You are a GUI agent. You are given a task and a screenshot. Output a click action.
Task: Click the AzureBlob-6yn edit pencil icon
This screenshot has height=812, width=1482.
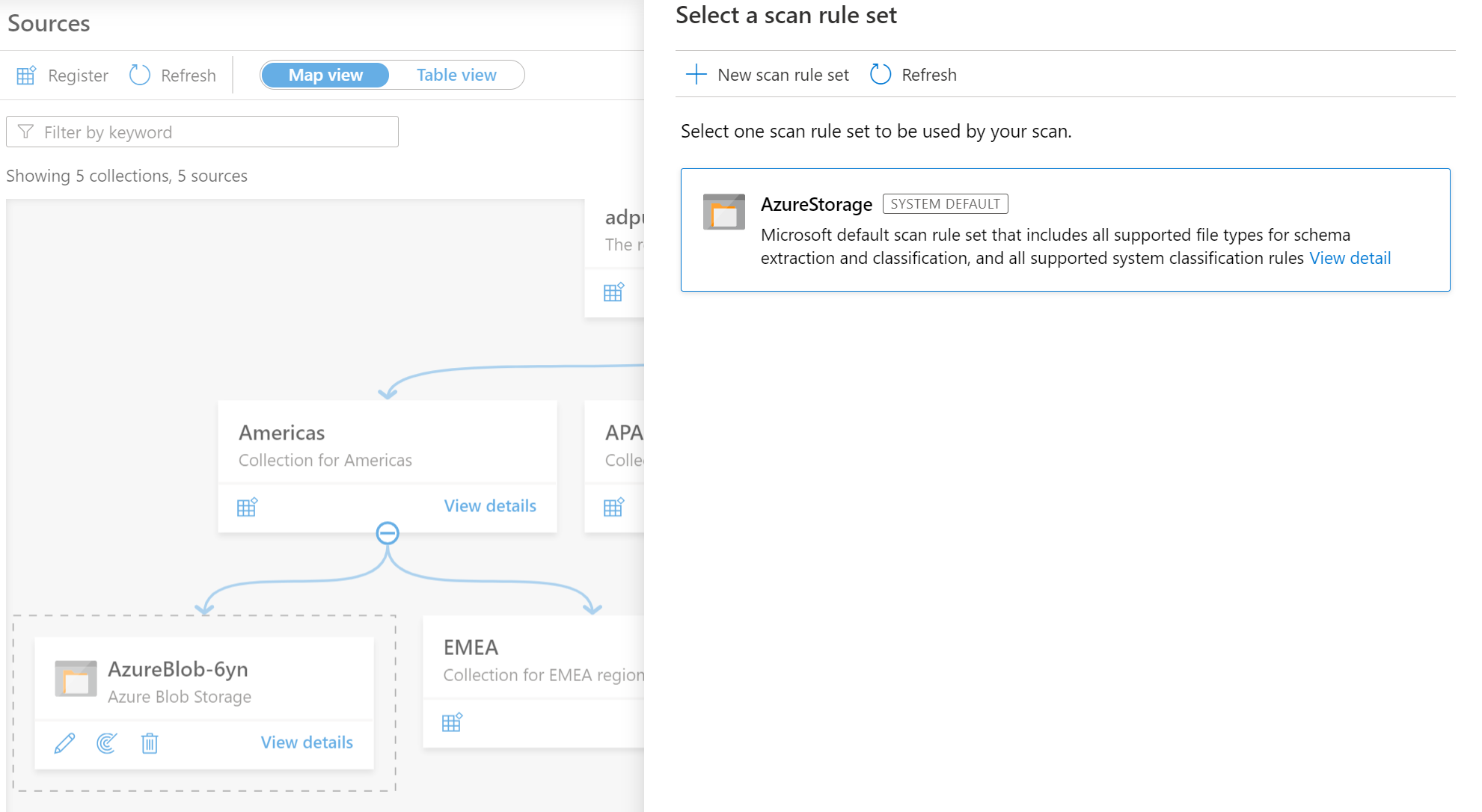pos(64,743)
